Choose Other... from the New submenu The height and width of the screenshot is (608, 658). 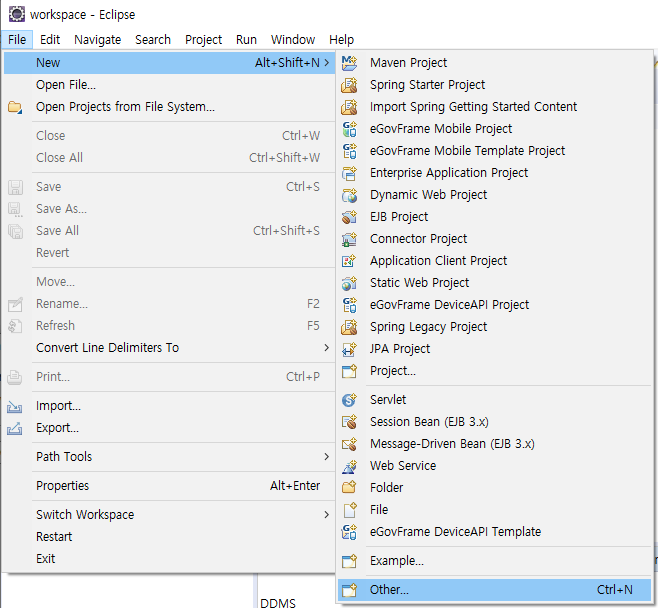point(389,590)
